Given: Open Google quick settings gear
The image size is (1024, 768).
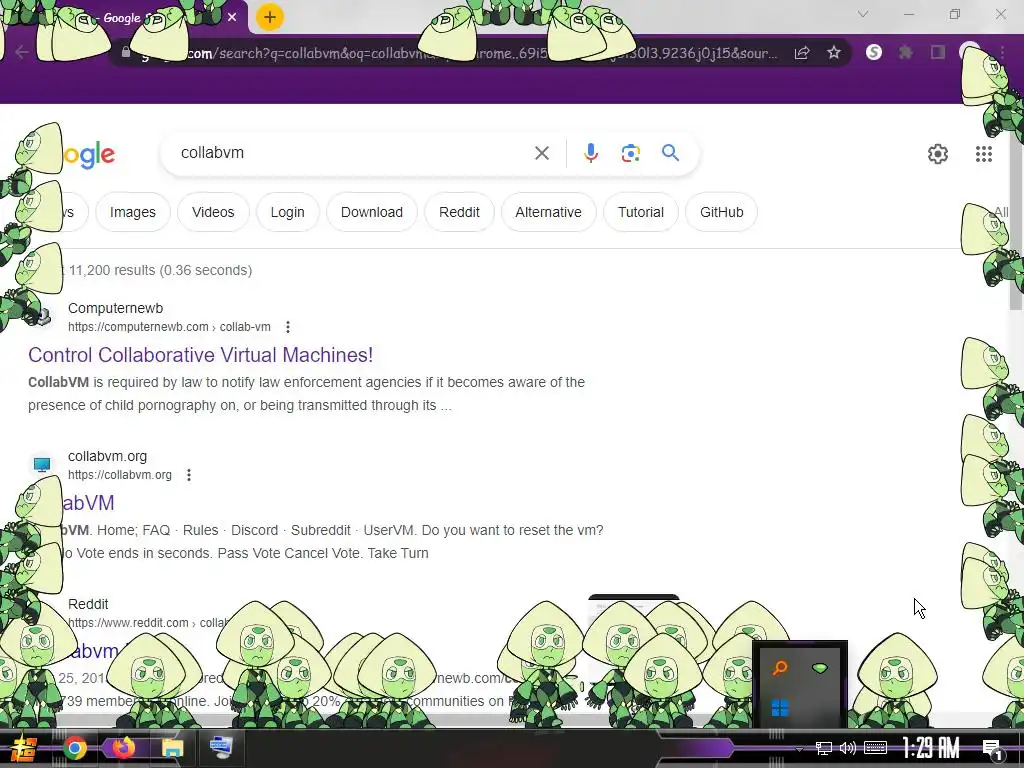Looking at the screenshot, I should click(938, 154).
